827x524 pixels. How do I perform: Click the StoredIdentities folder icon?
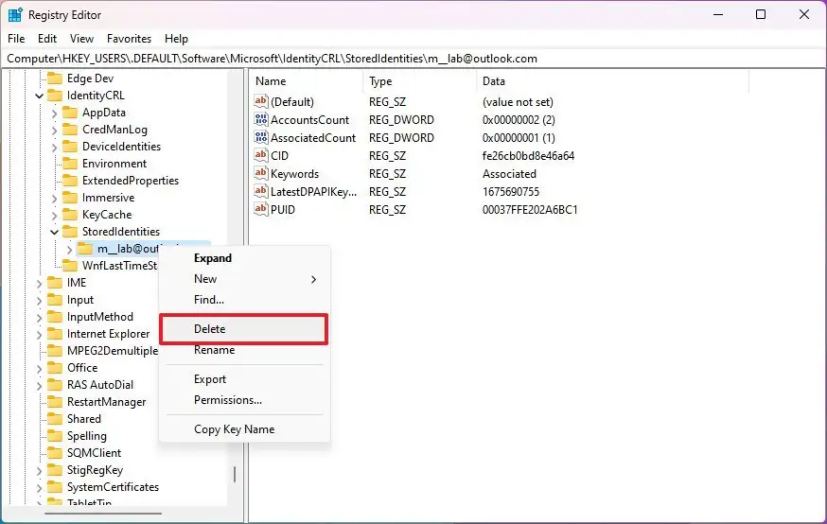(70, 231)
